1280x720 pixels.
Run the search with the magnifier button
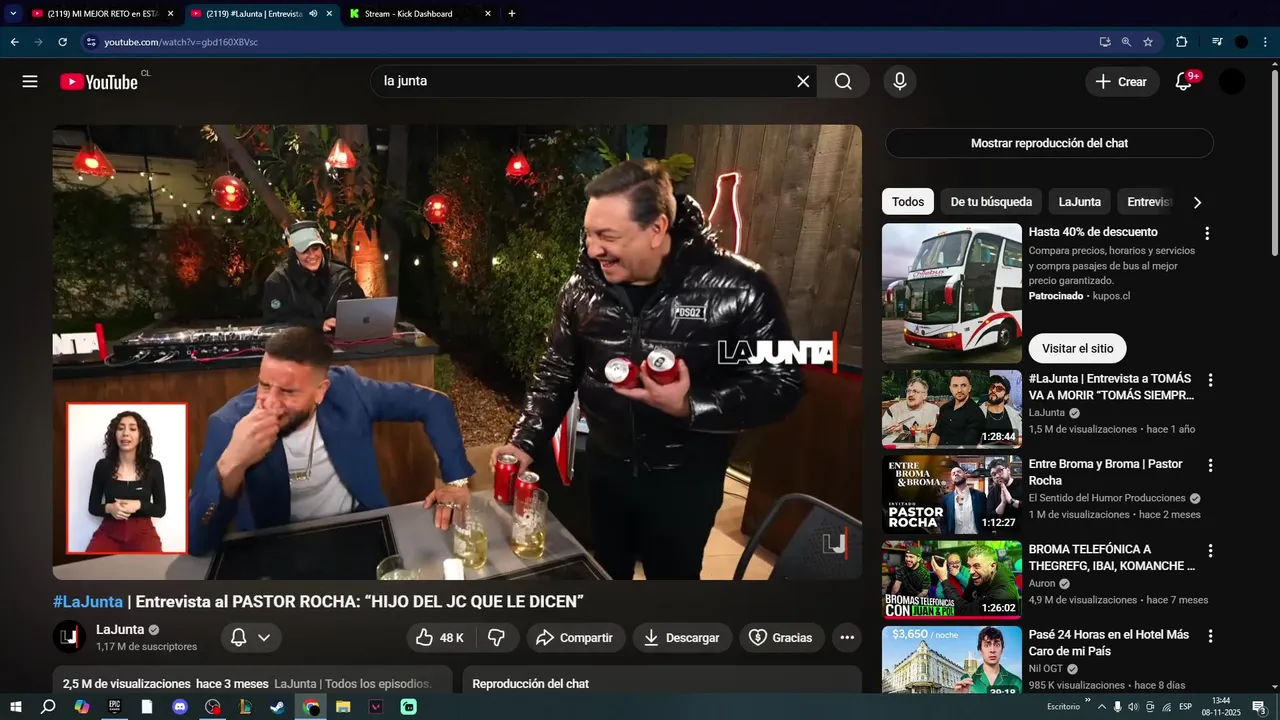coord(843,82)
